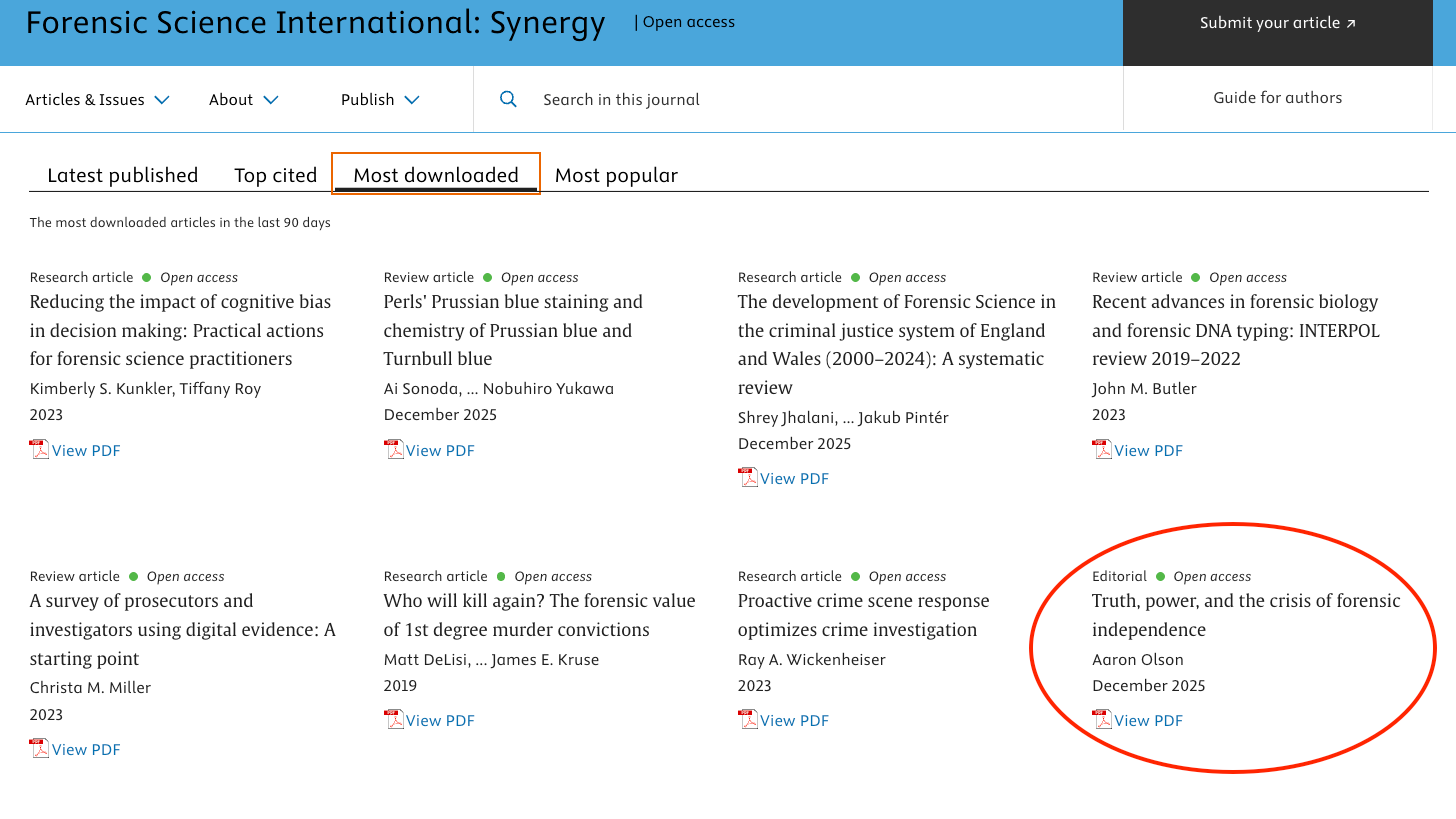Click View PDF text for John M. Butler review
The width and height of the screenshot is (1456, 819).
(x=1148, y=450)
